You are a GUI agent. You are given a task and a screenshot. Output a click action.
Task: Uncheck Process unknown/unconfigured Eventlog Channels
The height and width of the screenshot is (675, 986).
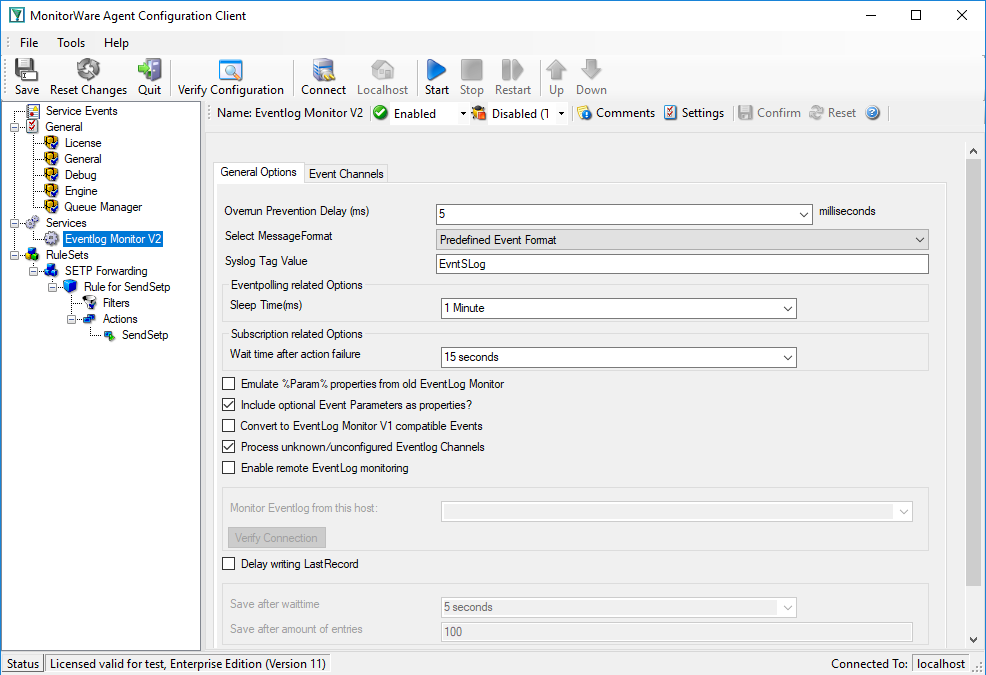tap(229, 447)
